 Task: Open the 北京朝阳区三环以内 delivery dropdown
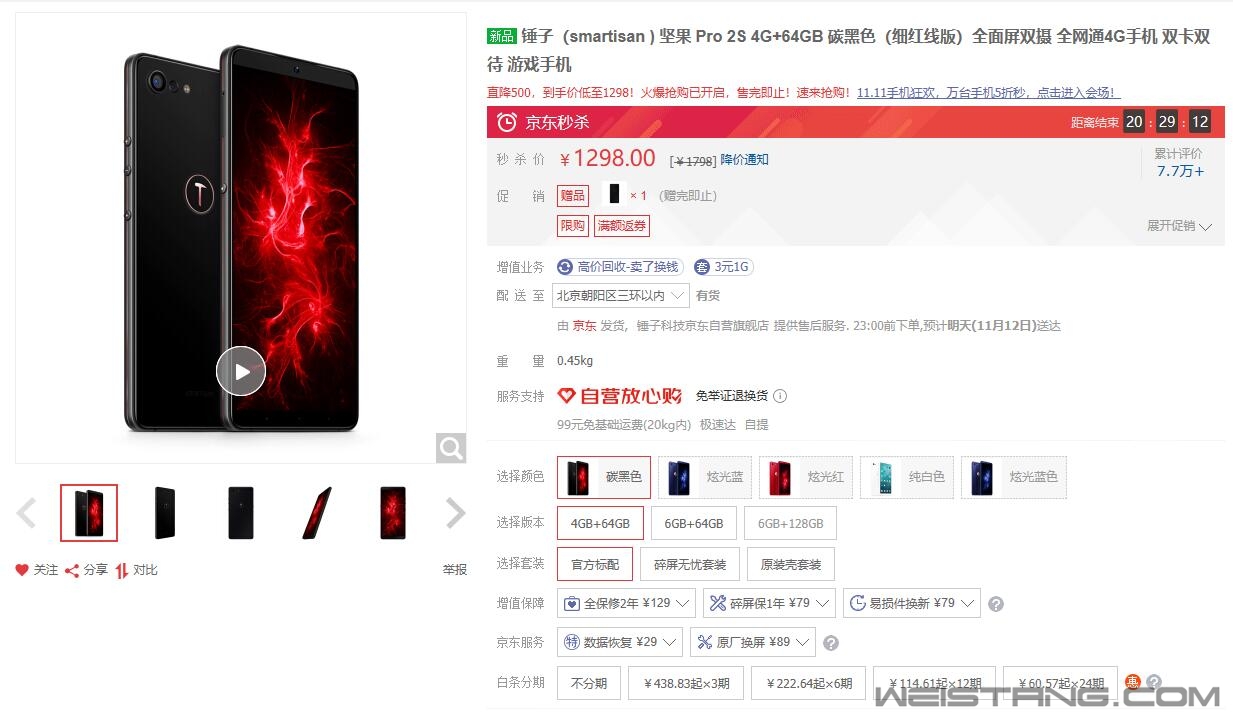(621, 295)
